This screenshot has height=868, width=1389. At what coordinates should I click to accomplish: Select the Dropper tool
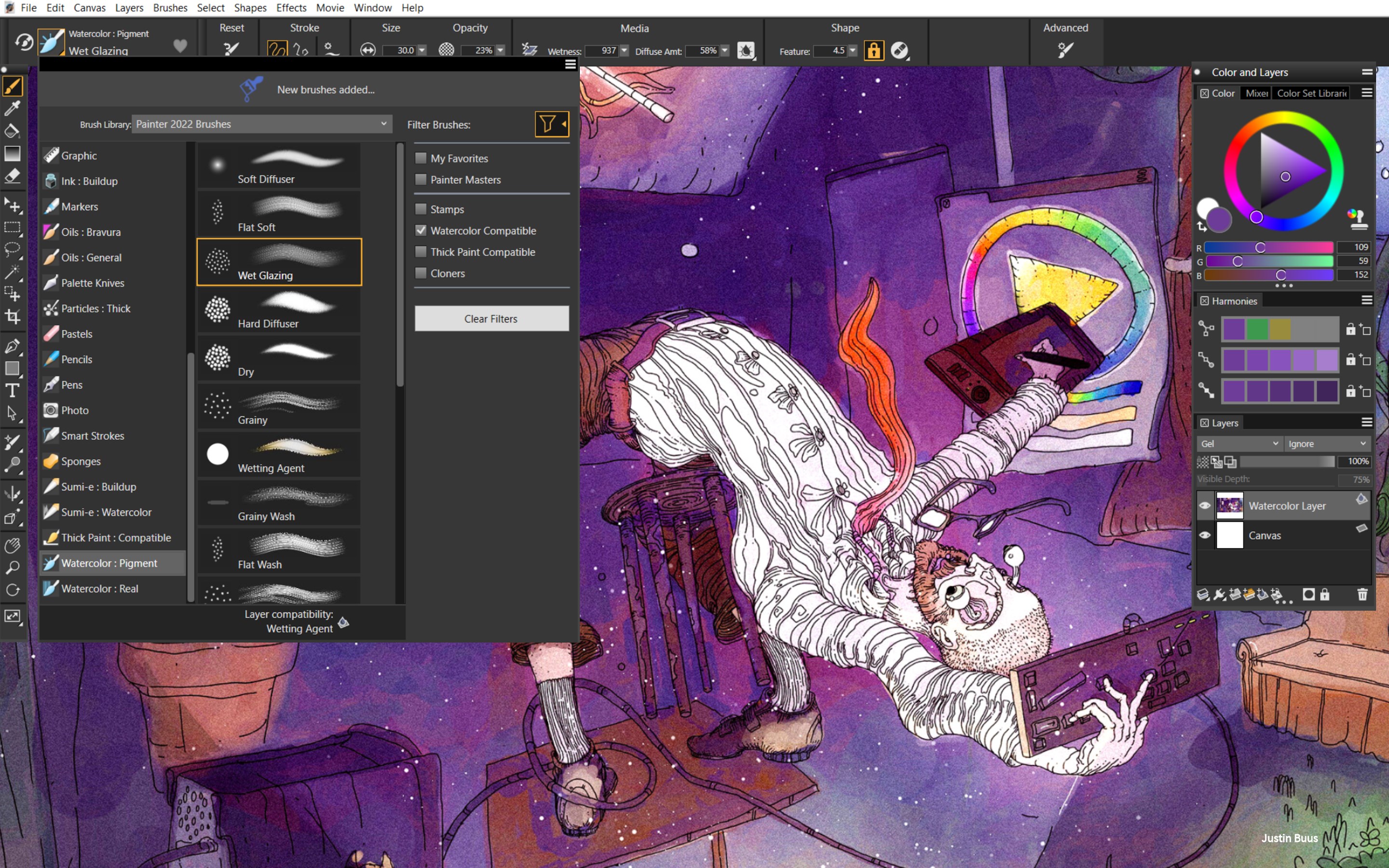click(13, 108)
